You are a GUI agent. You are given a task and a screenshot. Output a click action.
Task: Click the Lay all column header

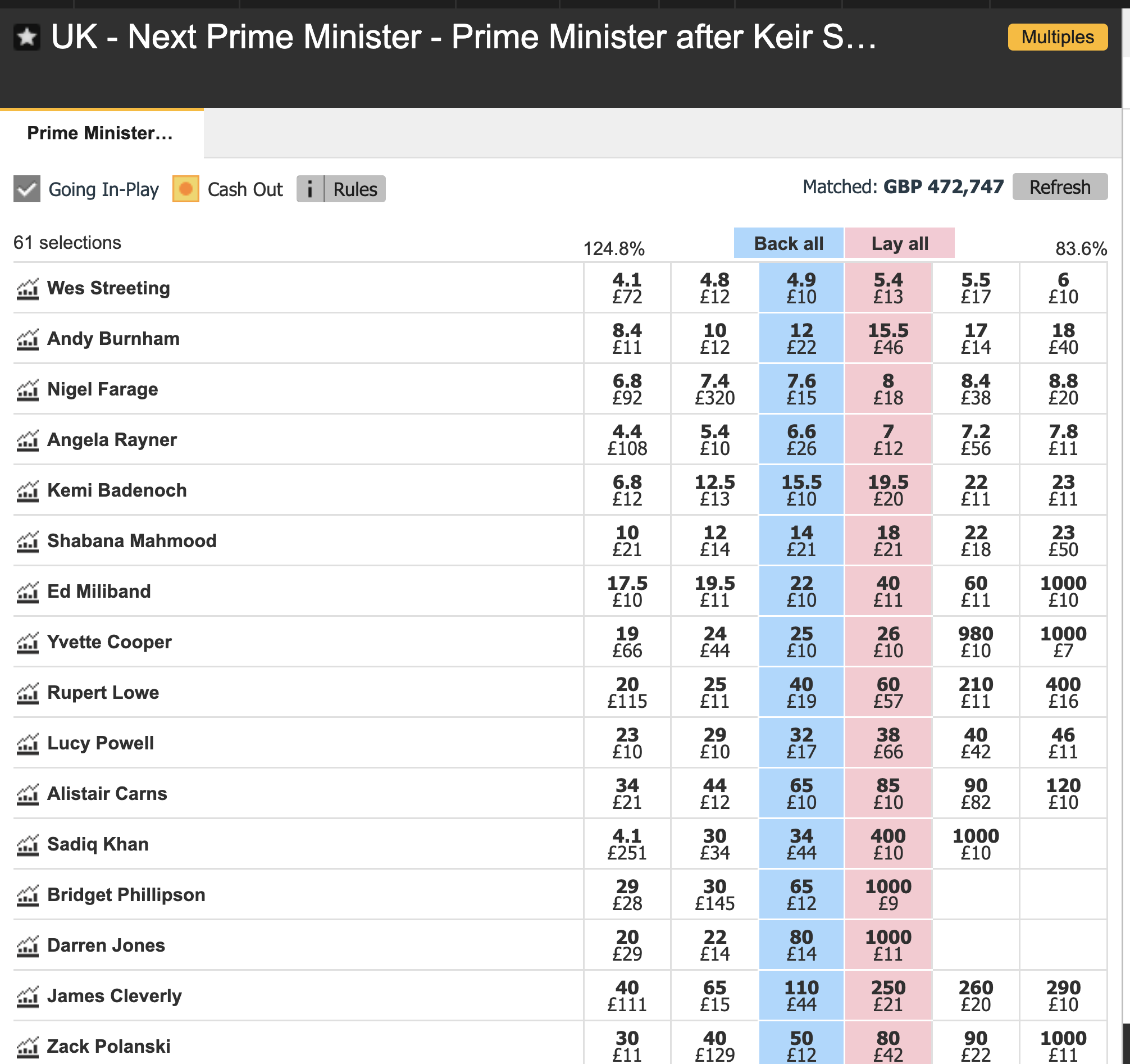[x=899, y=243]
